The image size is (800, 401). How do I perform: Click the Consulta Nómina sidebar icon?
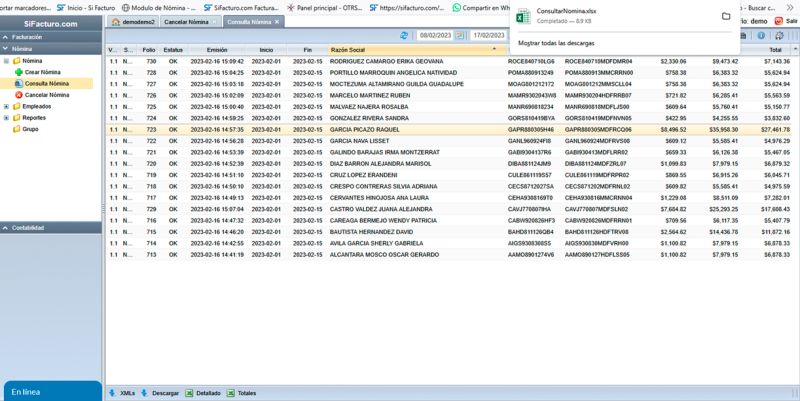[x=19, y=83]
